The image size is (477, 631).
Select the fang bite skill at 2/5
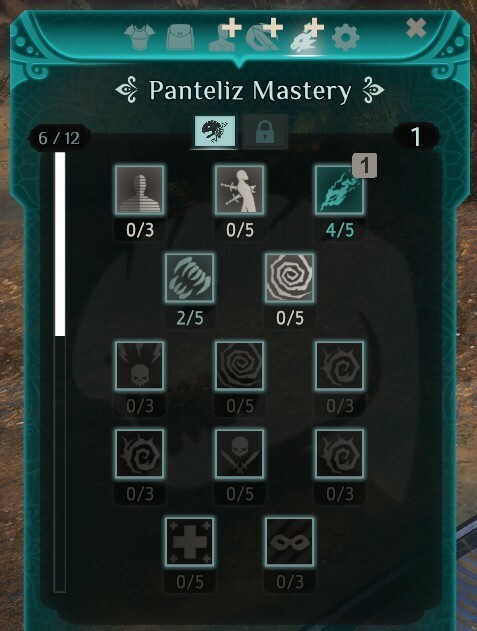click(189, 278)
